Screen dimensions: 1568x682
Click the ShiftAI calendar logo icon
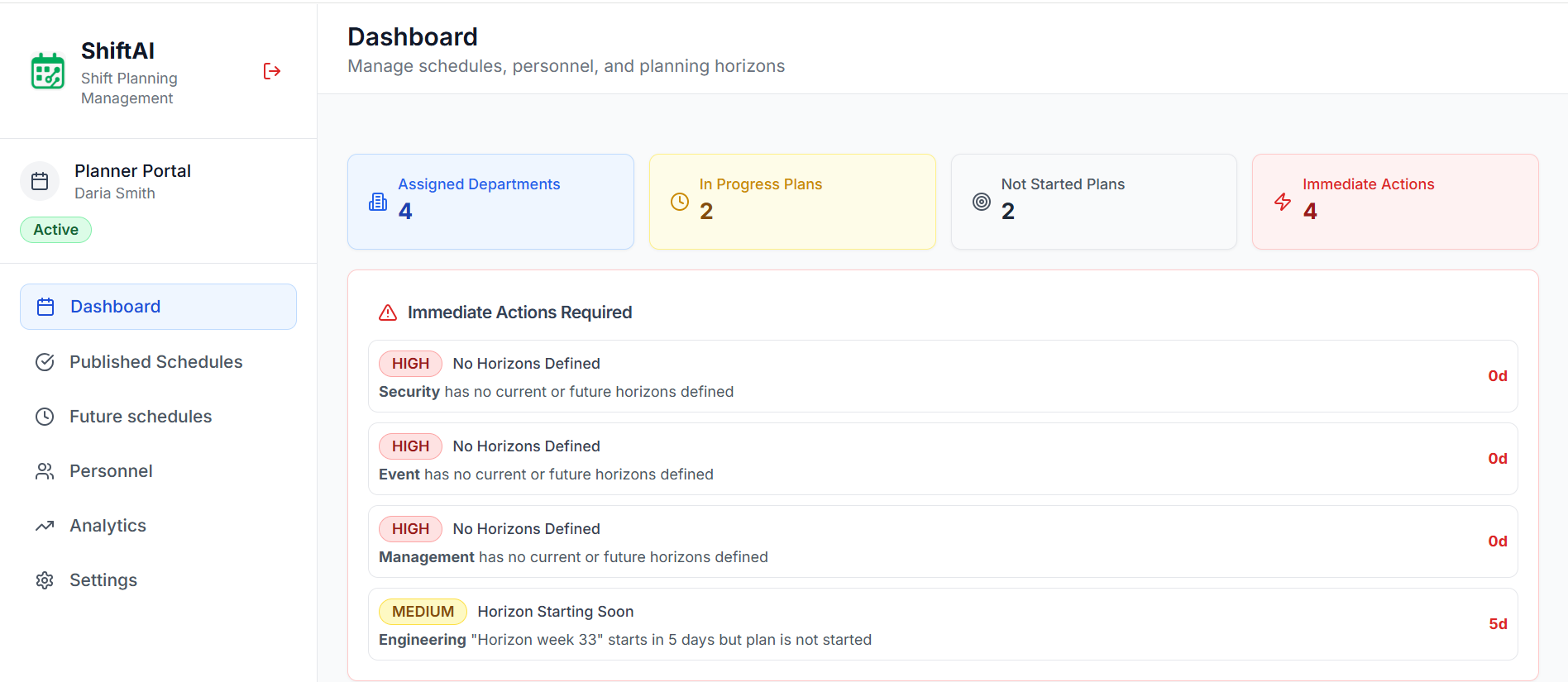coord(48,71)
